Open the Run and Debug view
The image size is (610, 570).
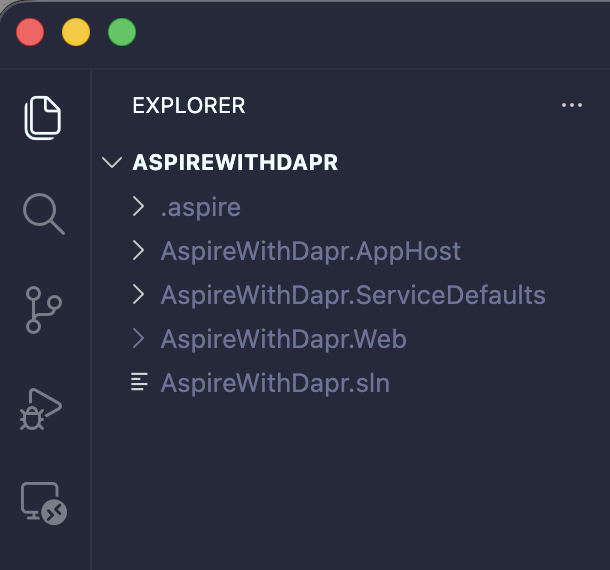pyautogui.click(x=43, y=407)
